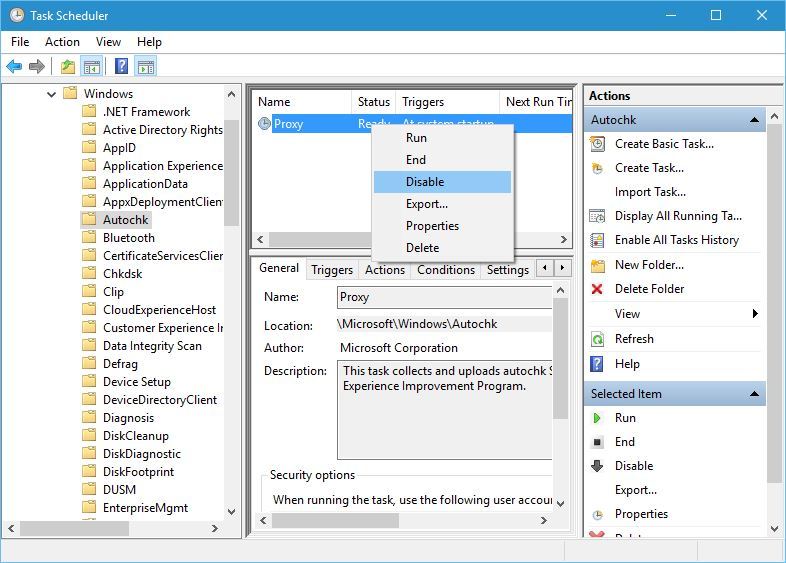Open the View menu in menu bar
This screenshot has width=786, height=563.
(x=108, y=42)
